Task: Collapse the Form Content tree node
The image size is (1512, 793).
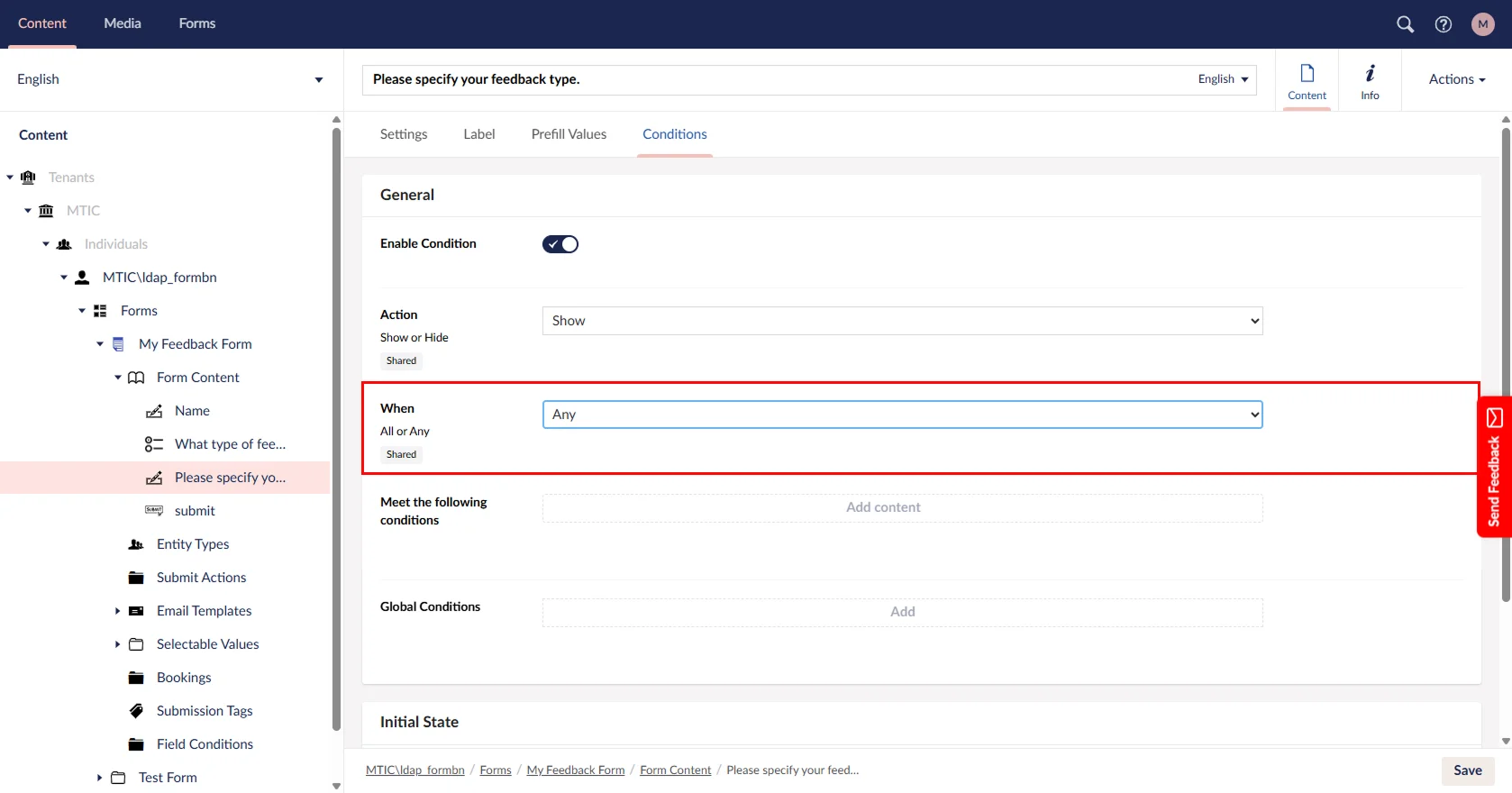Action: point(118,378)
